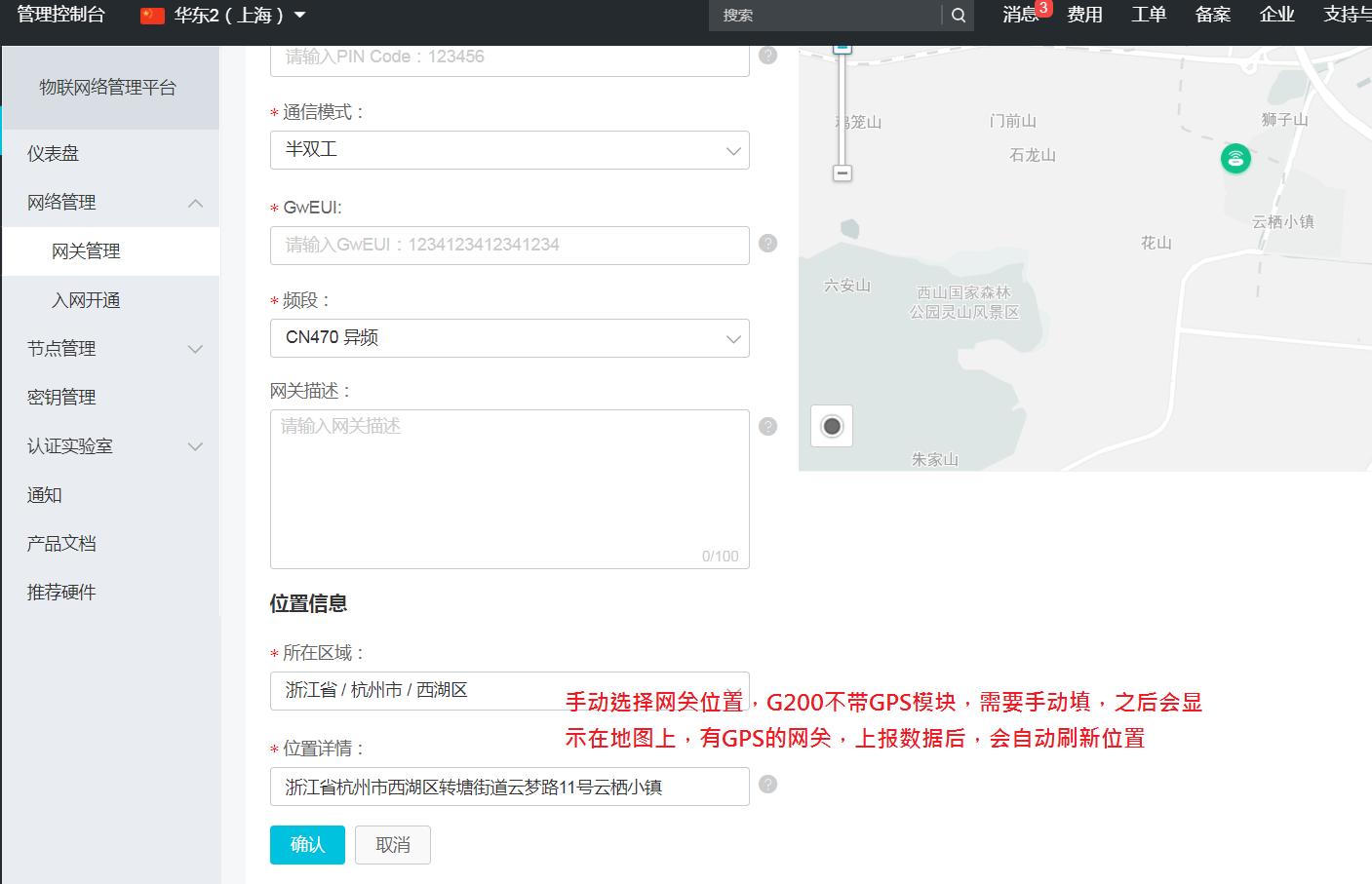Click the help icon beside the 位置详情 field
The width and height of the screenshot is (1372, 884).
pos(767,786)
